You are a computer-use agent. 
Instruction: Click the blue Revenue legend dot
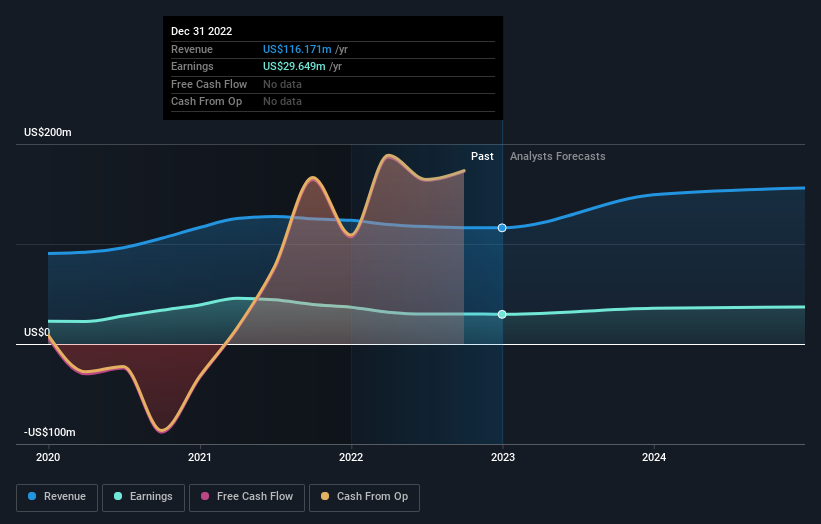32,496
